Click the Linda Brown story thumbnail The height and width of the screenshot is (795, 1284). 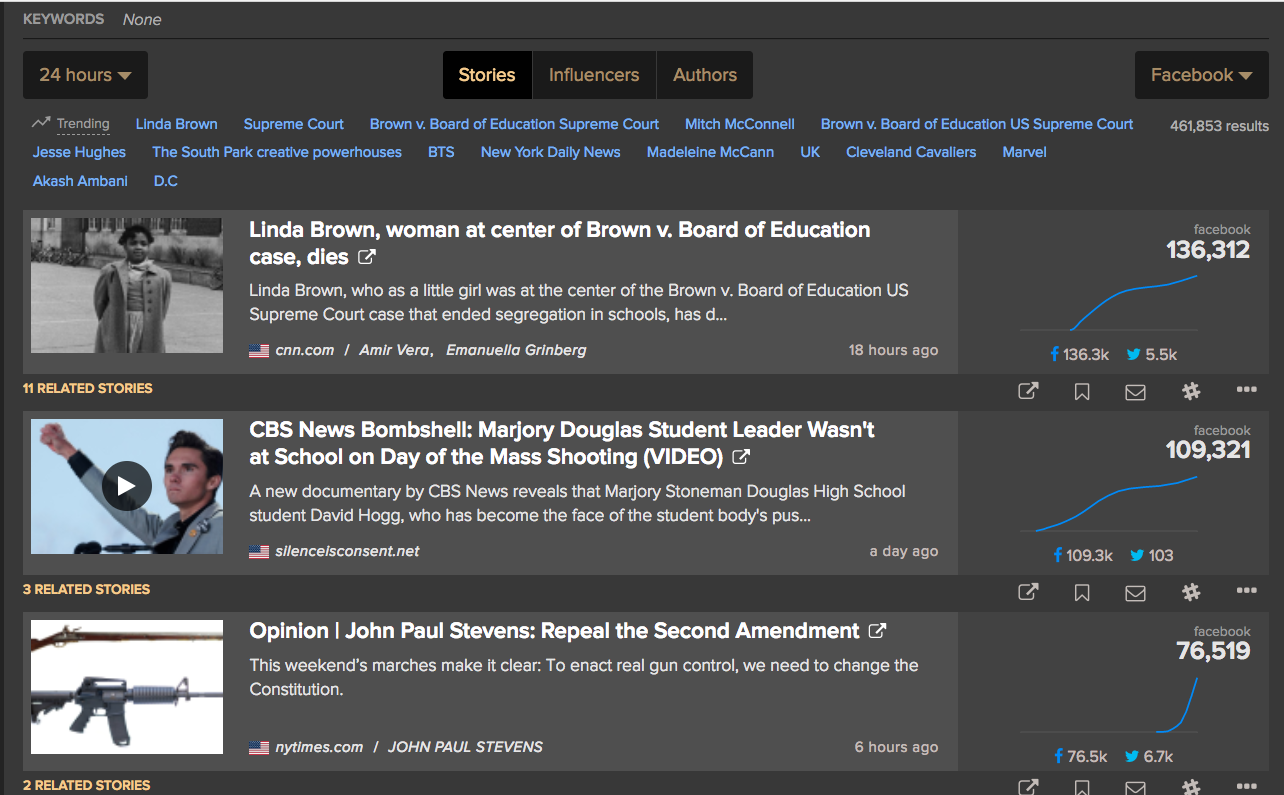point(127,285)
